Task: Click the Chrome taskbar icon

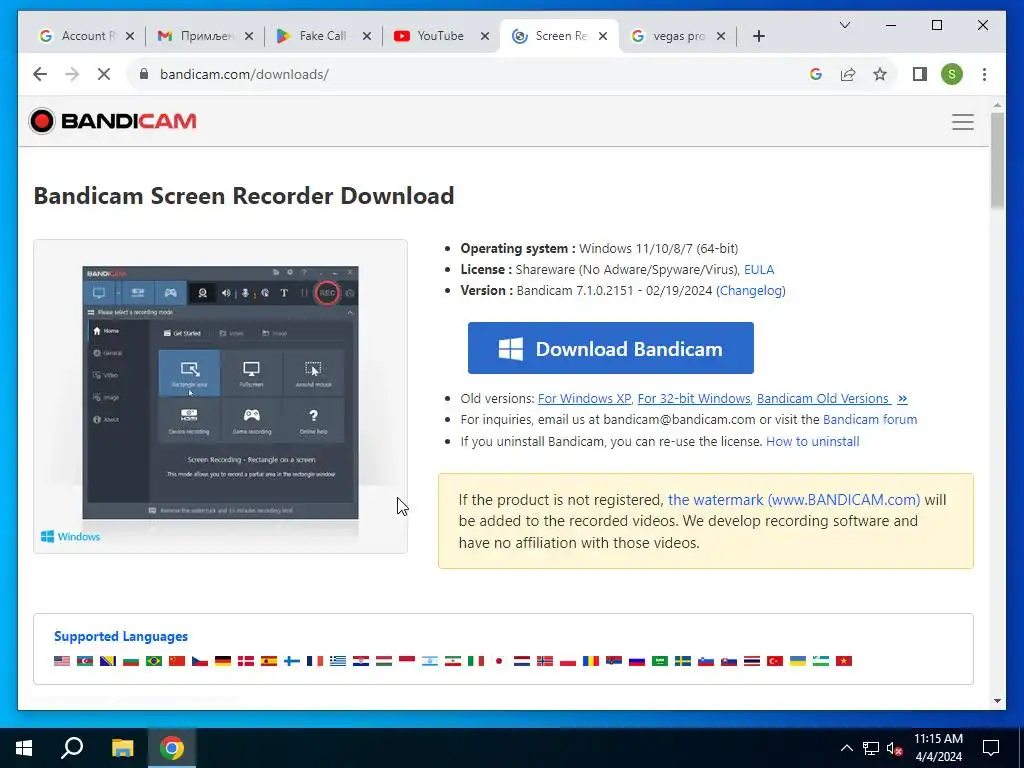Action: 172,748
